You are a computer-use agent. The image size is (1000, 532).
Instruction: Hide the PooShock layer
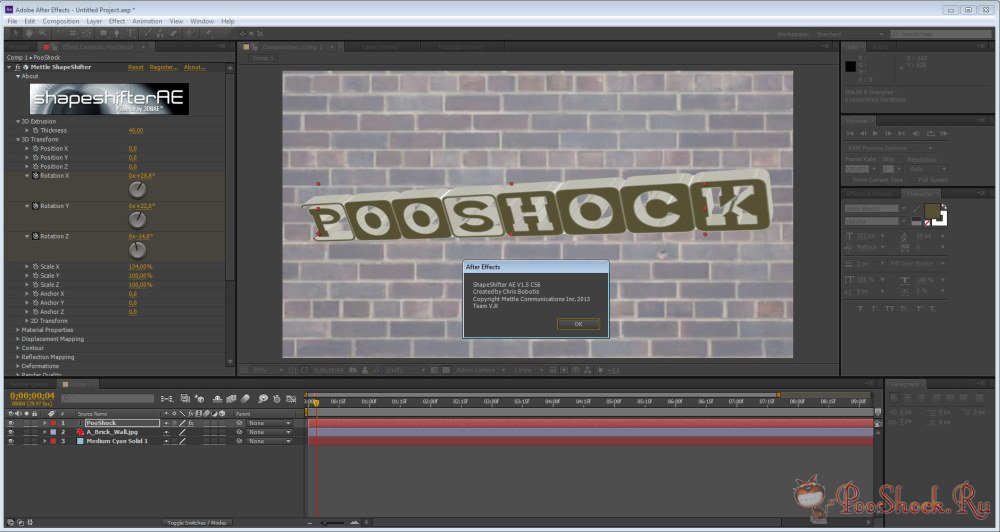[10, 423]
